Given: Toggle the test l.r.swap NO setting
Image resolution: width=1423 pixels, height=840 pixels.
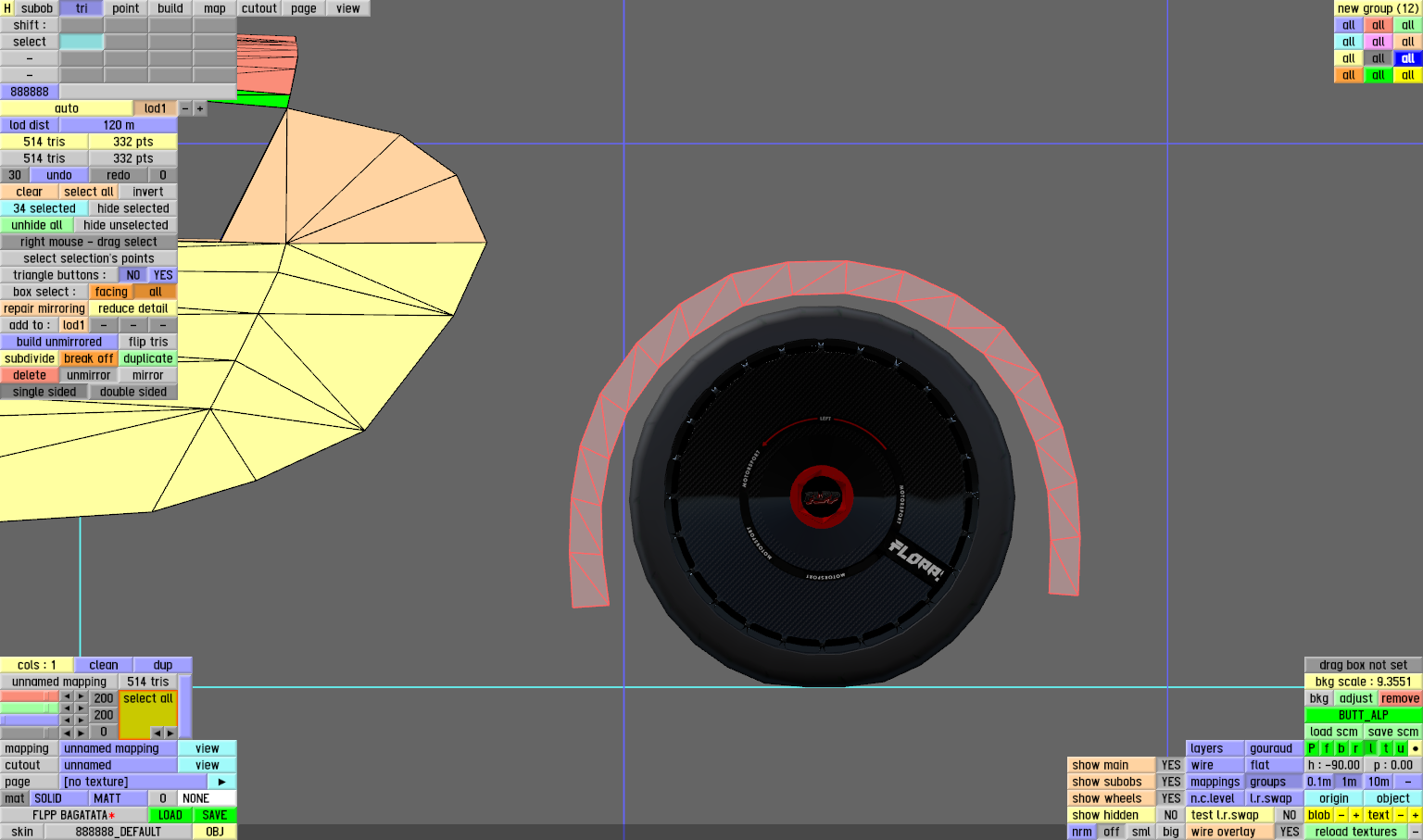Looking at the screenshot, I should pyautogui.click(x=1290, y=815).
